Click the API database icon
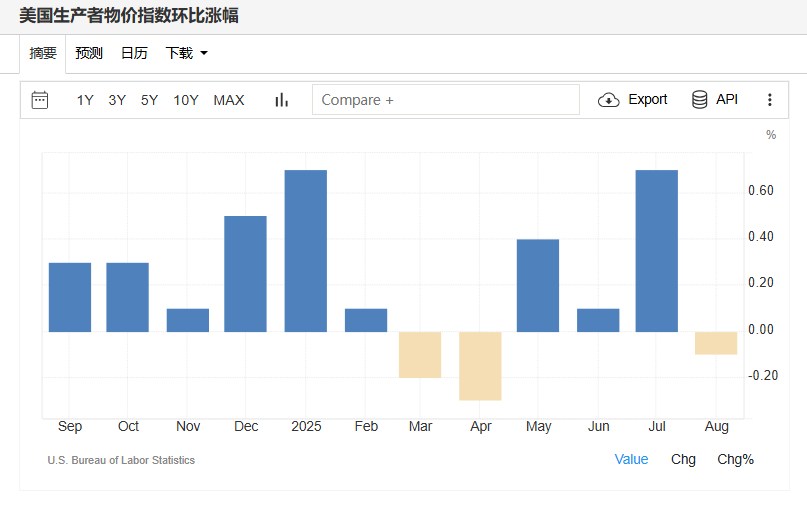This screenshot has height=507, width=807. tap(700, 100)
